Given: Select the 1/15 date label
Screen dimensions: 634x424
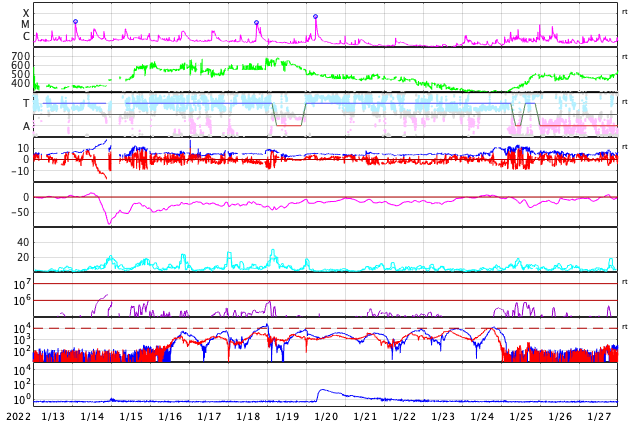Looking at the screenshot, I should click(x=131, y=416).
